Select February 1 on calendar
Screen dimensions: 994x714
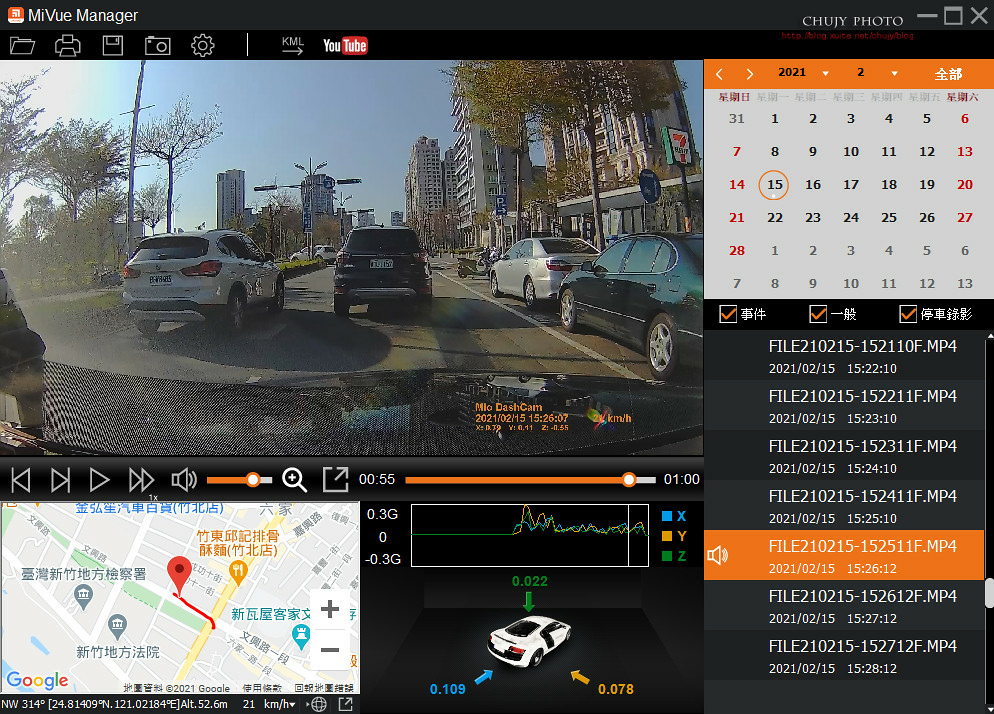775,119
